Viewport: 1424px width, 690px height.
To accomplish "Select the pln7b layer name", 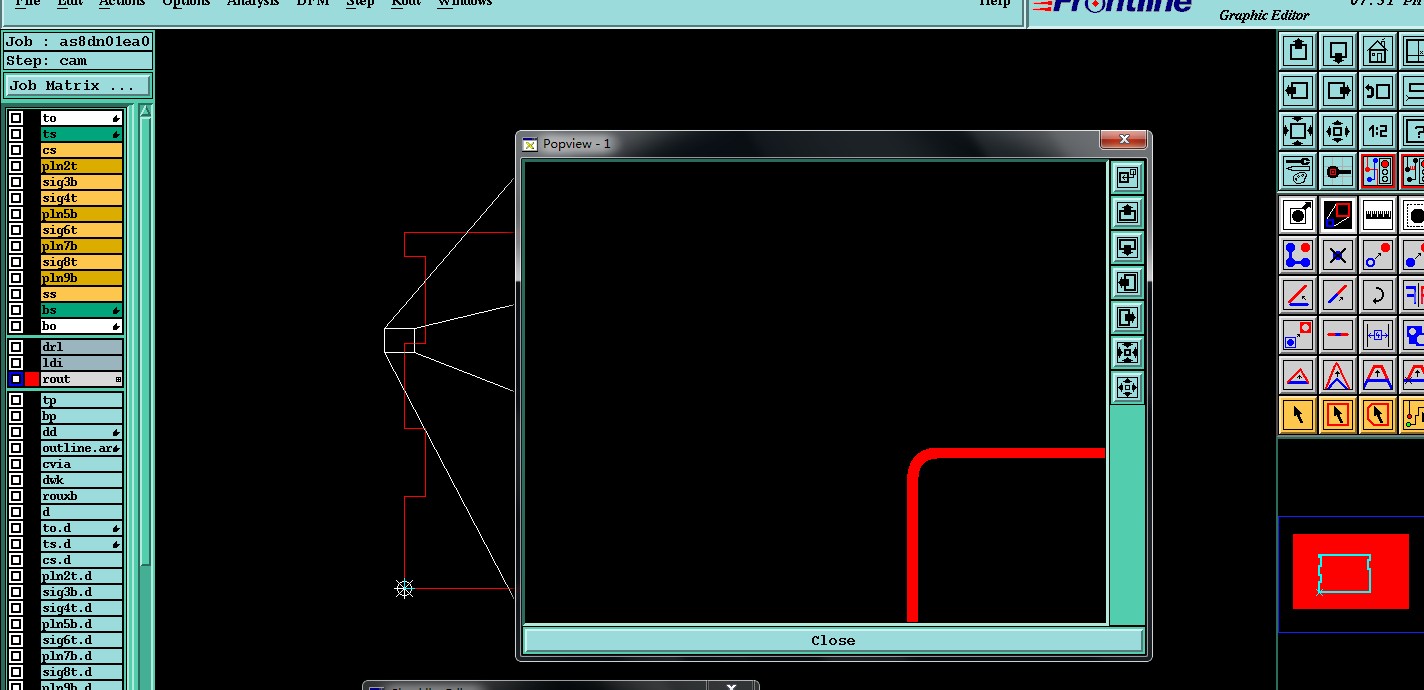I will tap(81, 246).
